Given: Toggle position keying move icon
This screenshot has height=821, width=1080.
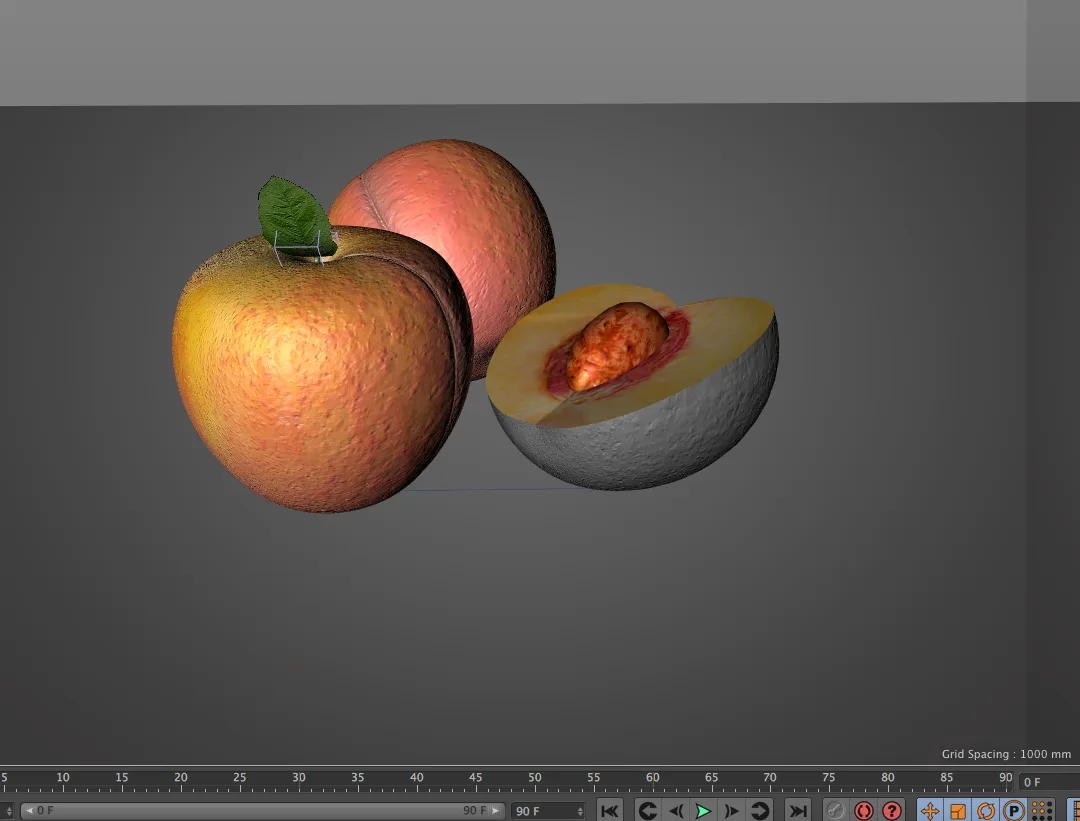Looking at the screenshot, I should pyautogui.click(x=930, y=811).
